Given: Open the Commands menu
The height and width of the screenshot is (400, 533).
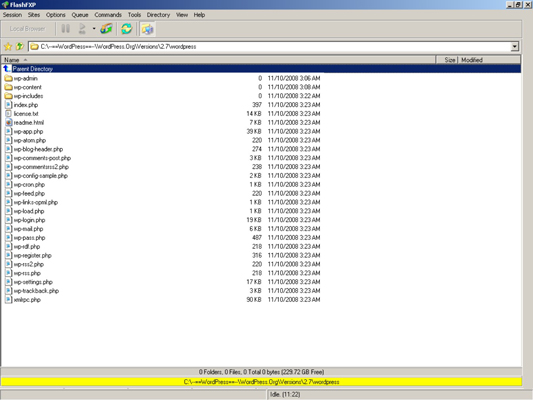Looking at the screenshot, I should pyautogui.click(x=108, y=15).
